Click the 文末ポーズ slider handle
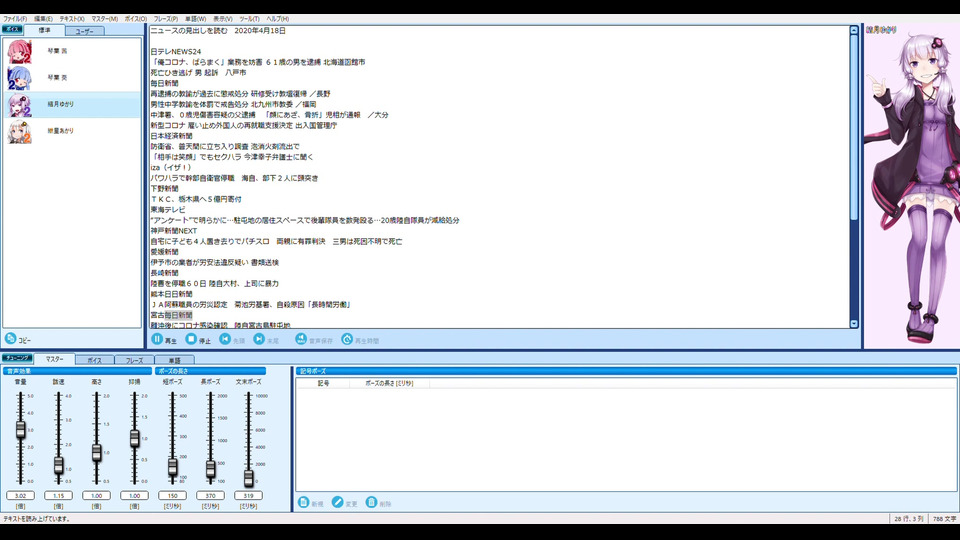The height and width of the screenshot is (540, 960). [249, 478]
